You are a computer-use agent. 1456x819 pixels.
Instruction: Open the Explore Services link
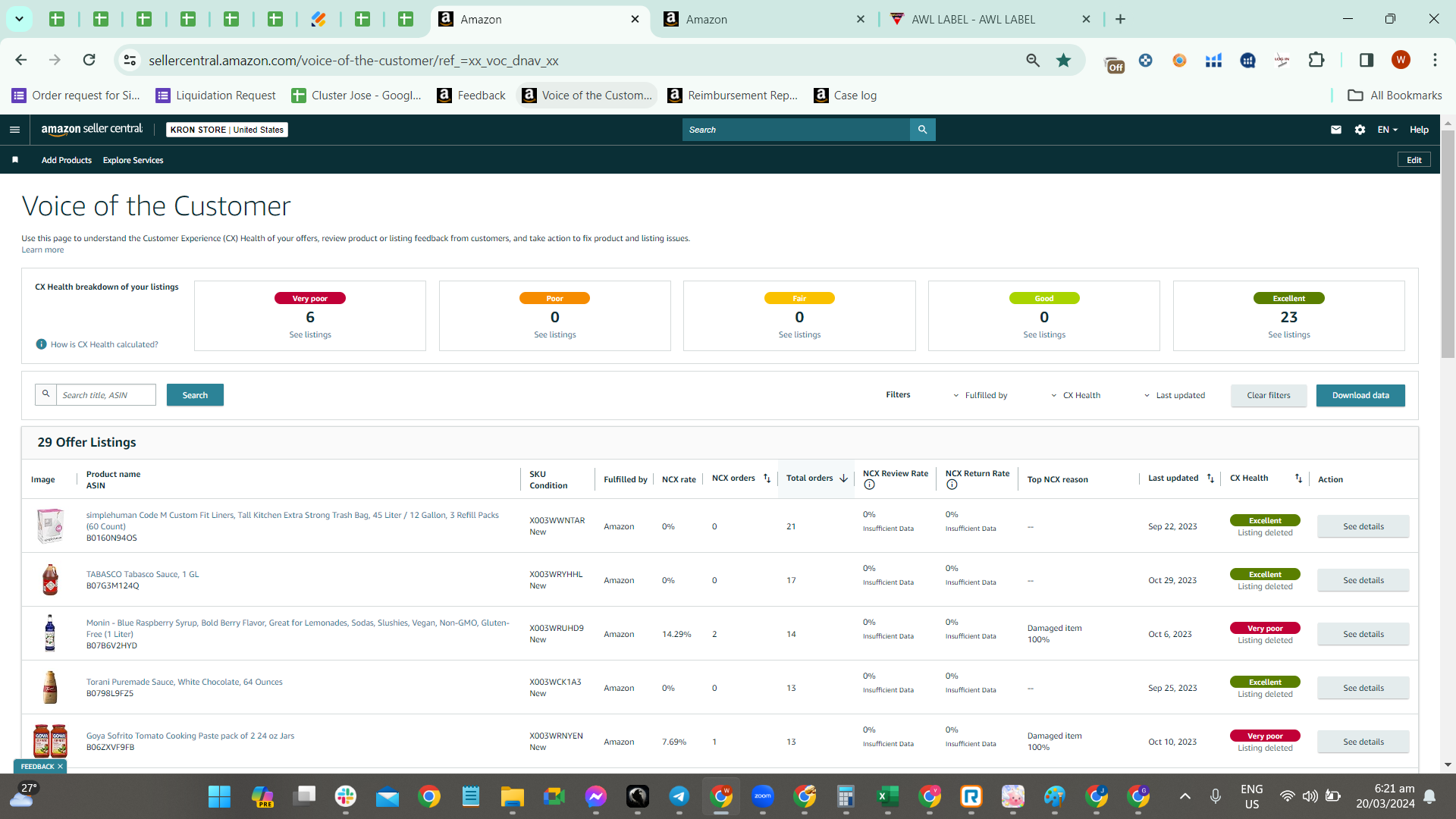pos(133,160)
